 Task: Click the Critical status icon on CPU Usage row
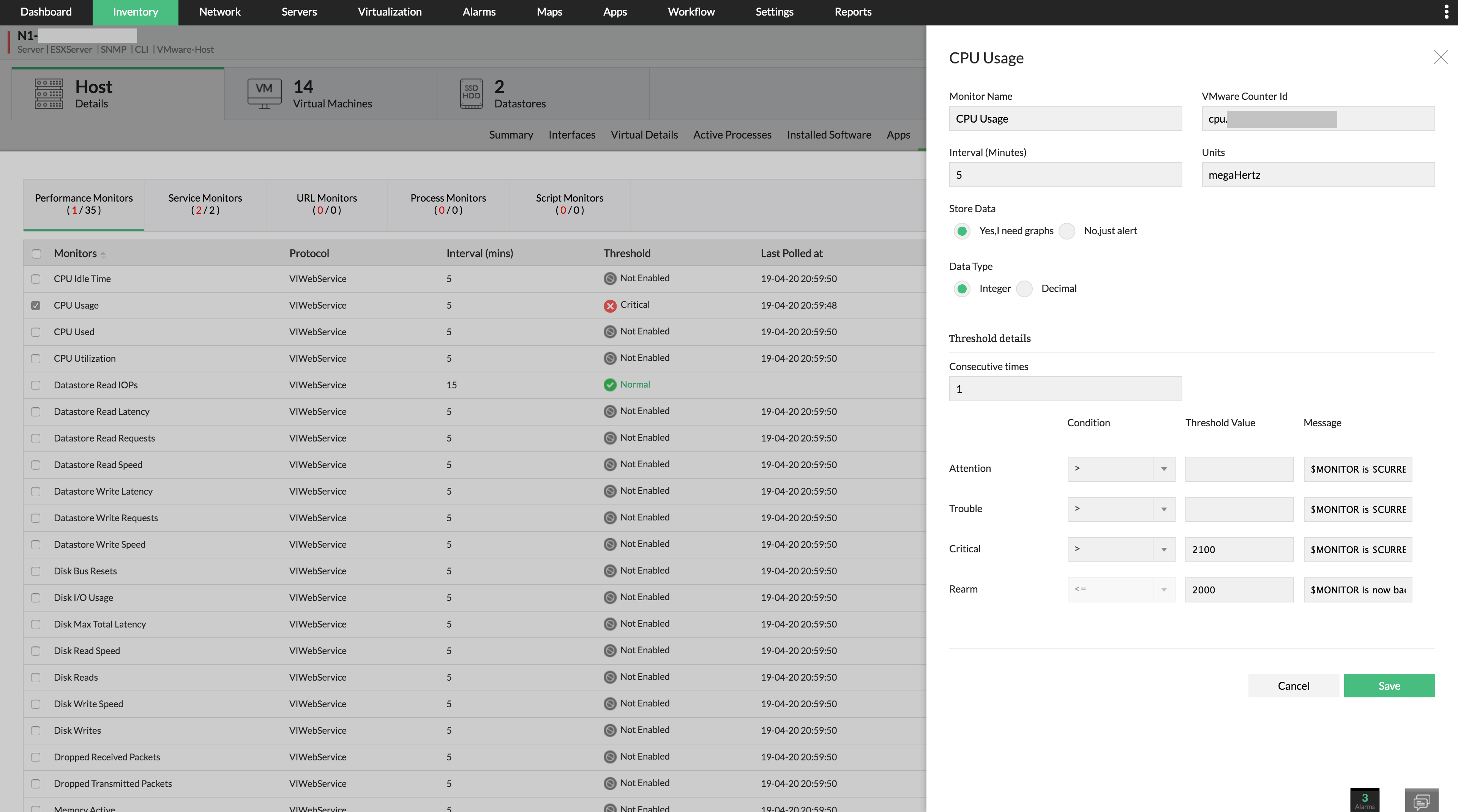click(x=609, y=306)
